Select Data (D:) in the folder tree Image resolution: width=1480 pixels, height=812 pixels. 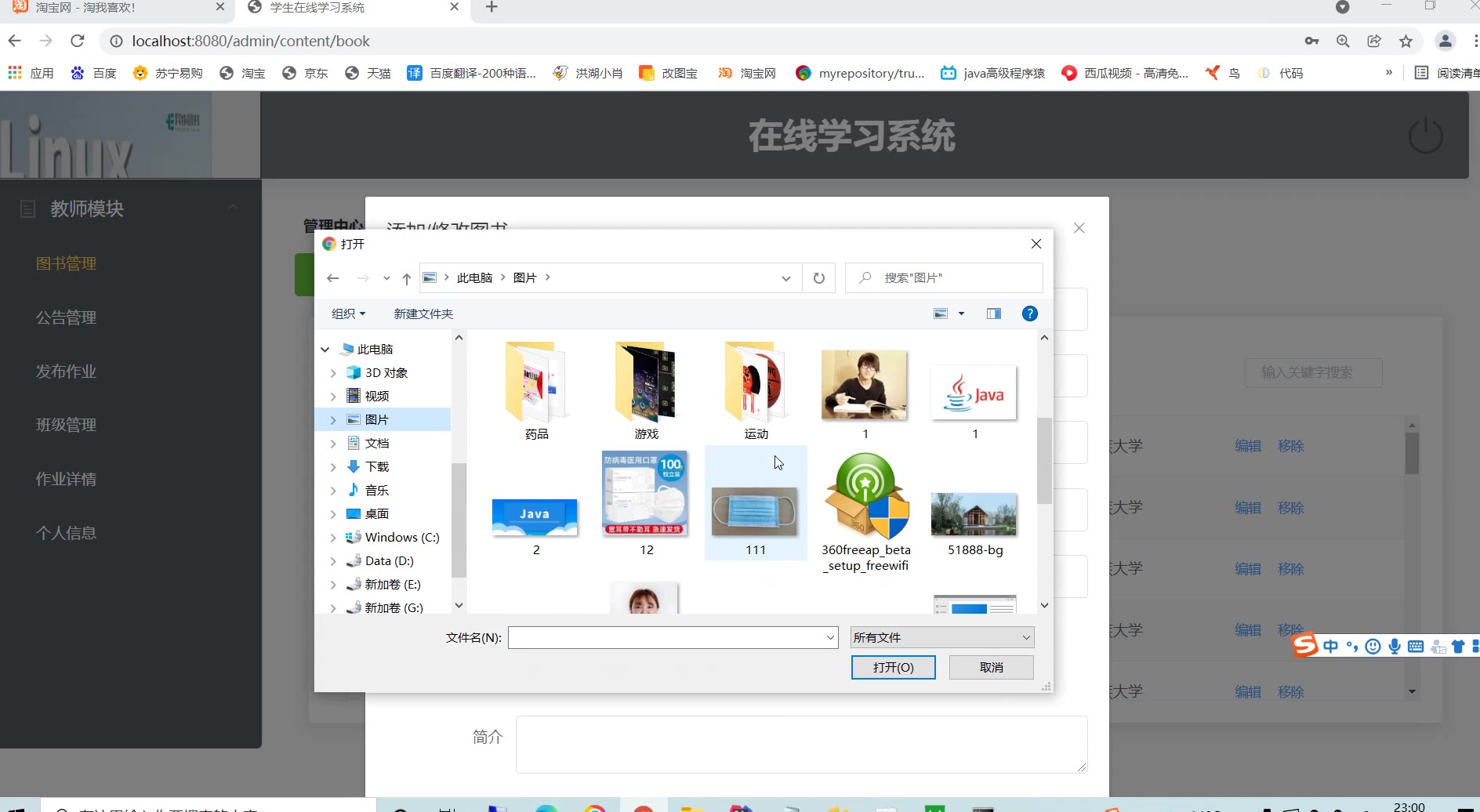389,561
